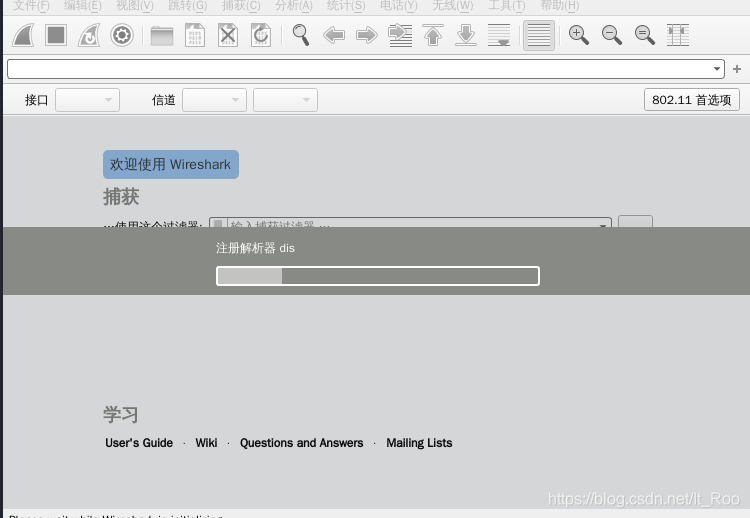Open Mailing Lists link
Viewport: 750px width, 518px height.
tap(419, 443)
